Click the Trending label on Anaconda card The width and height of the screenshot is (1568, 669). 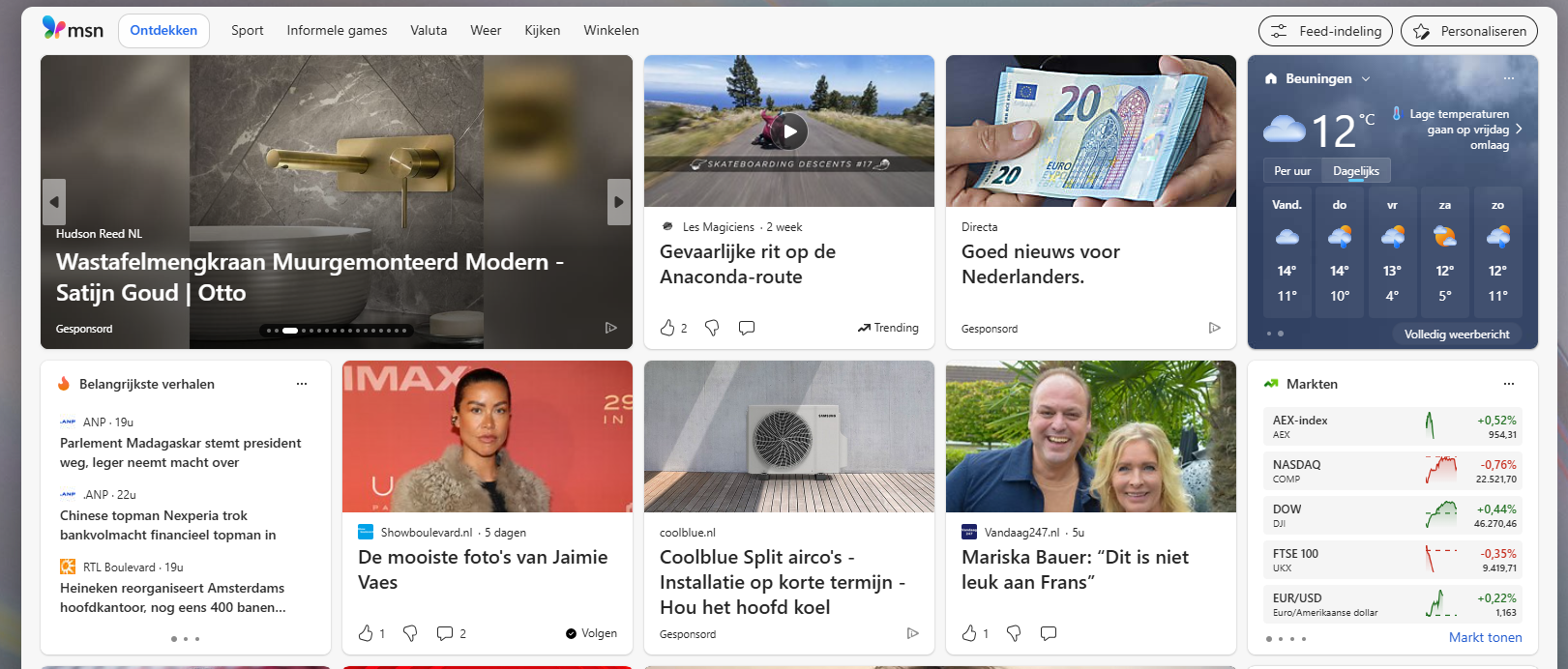(888, 328)
